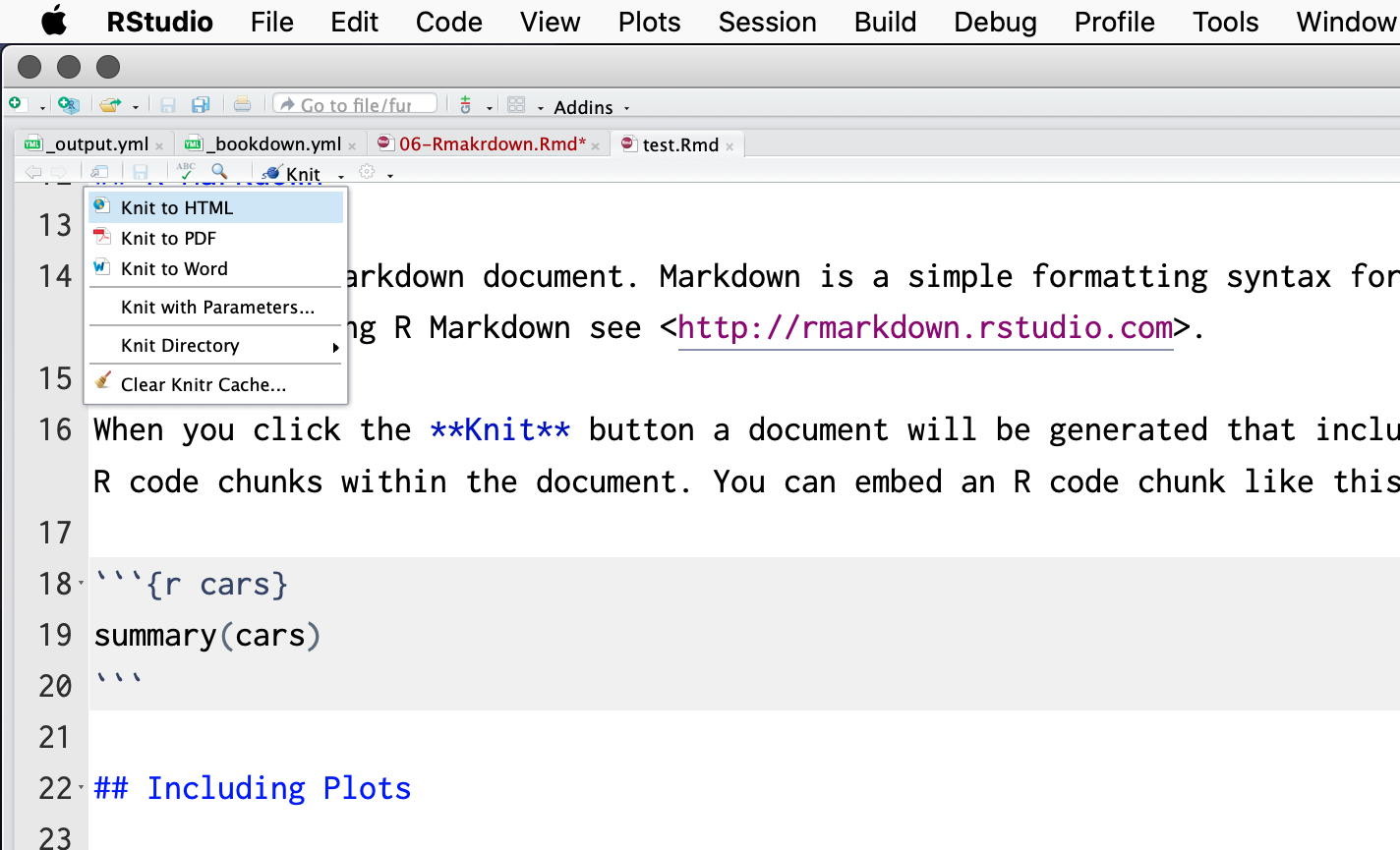Viewport: 1400px width, 850px height.
Task: Click the ## Including Plots heading text
Action: (253, 788)
